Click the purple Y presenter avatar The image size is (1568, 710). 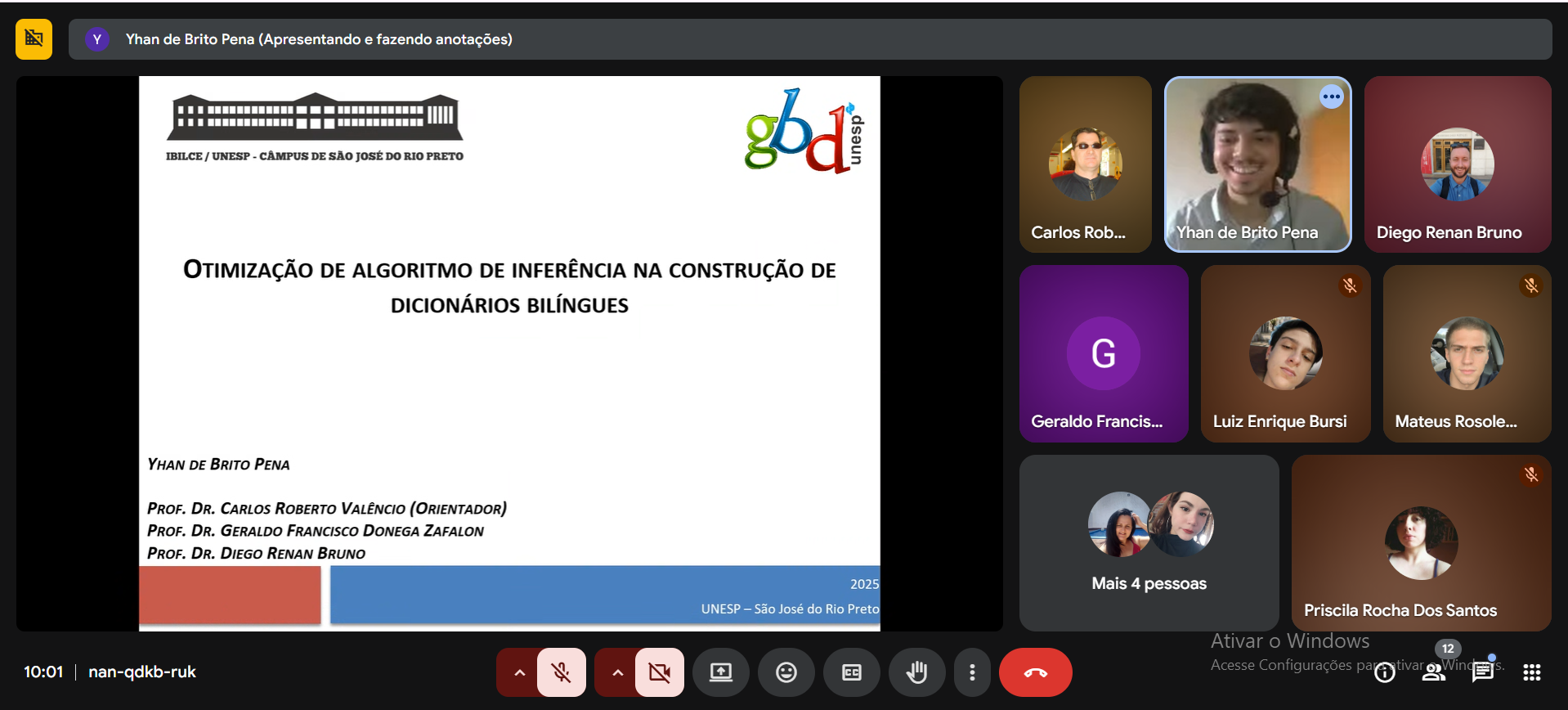click(97, 39)
